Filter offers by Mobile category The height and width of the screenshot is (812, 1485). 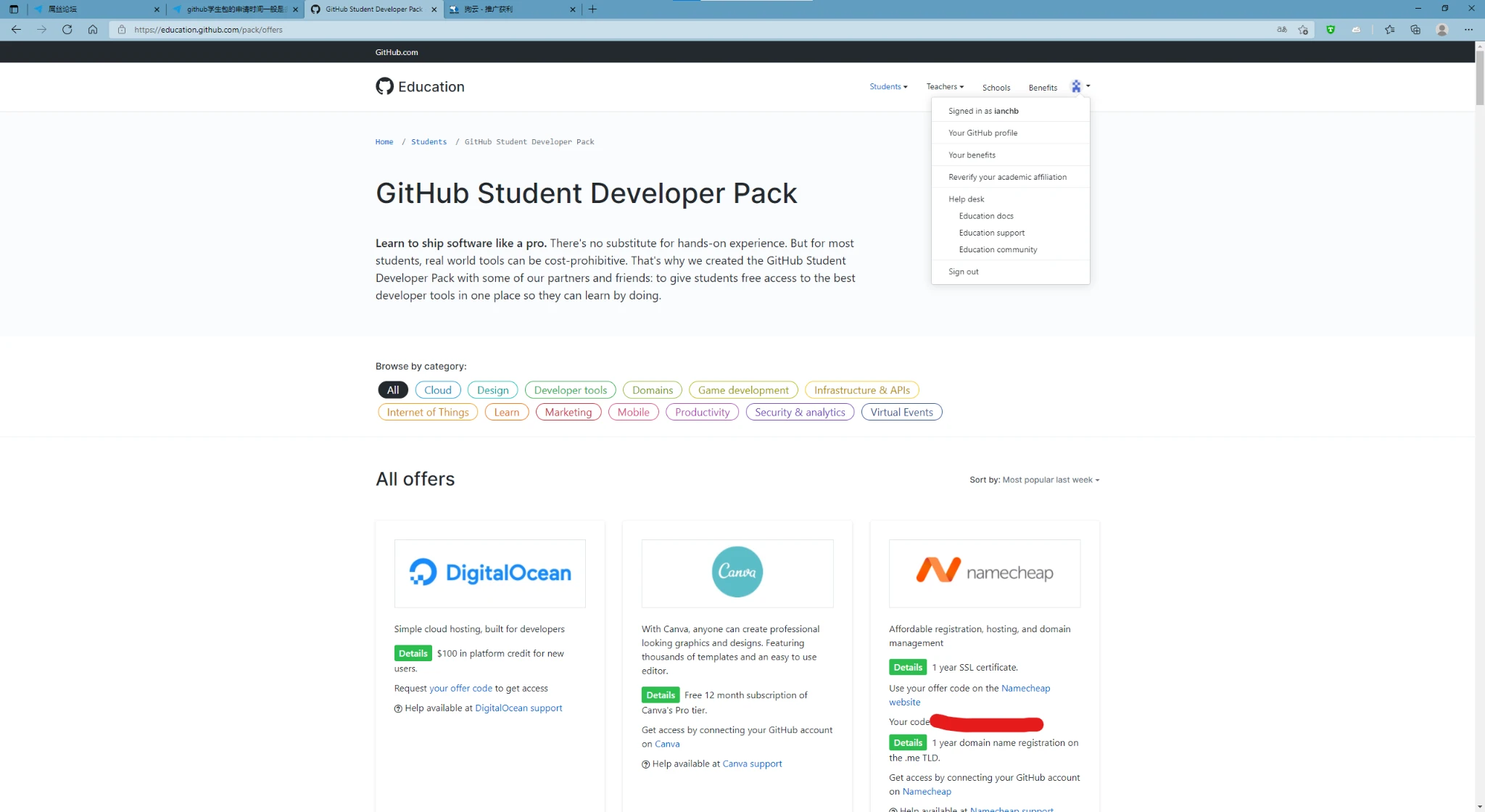click(x=634, y=413)
